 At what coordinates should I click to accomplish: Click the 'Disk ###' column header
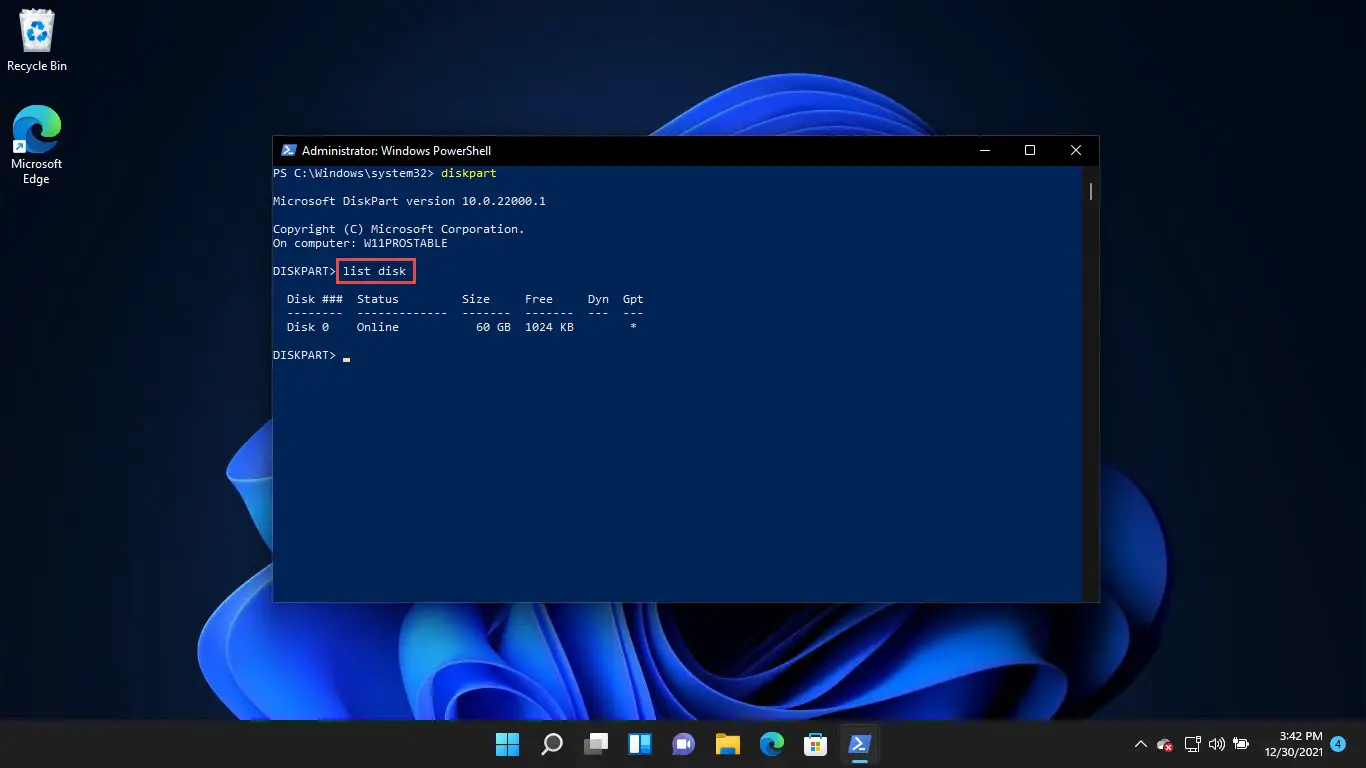coord(315,299)
